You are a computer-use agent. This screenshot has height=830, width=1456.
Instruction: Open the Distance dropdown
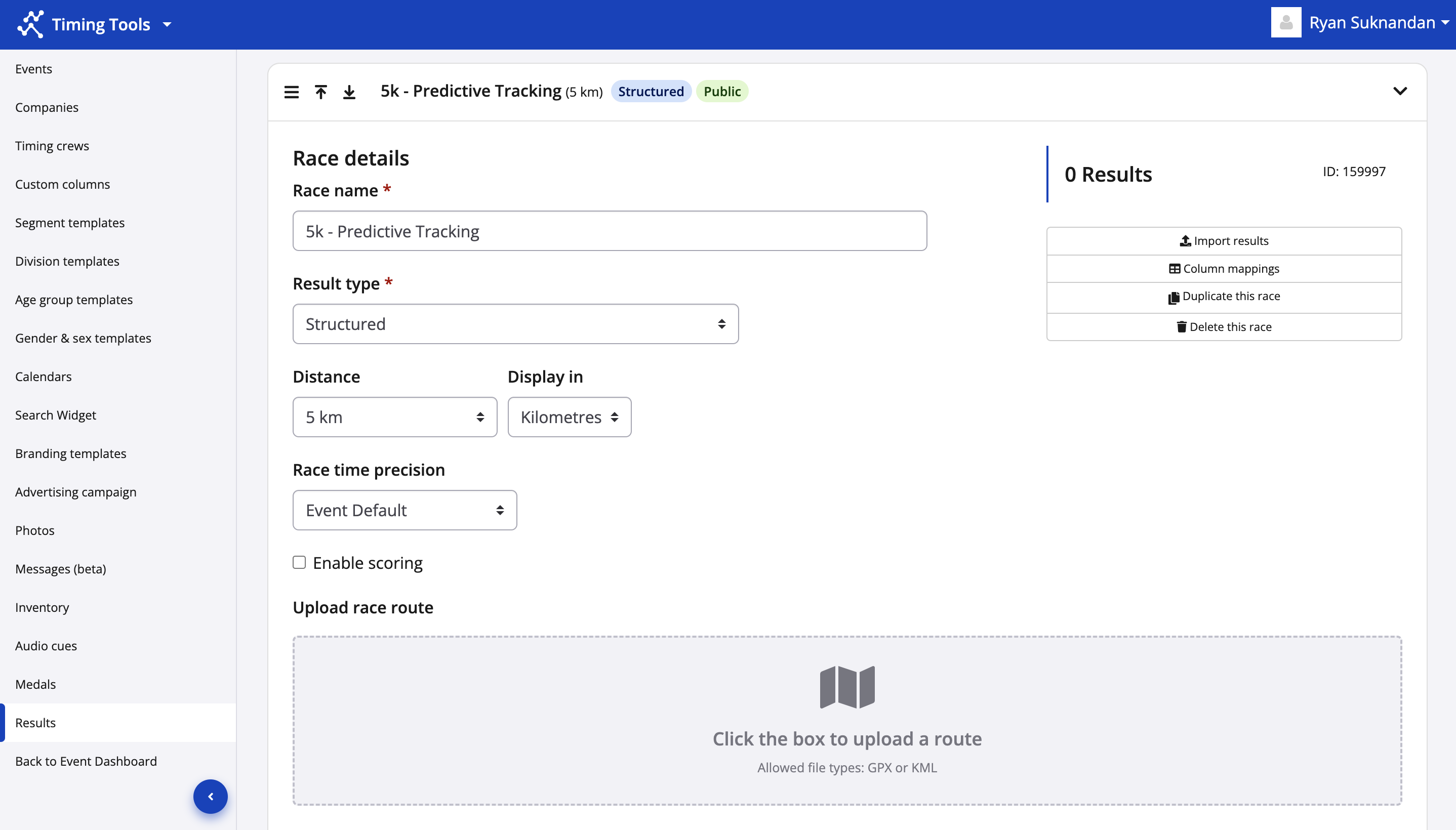tap(394, 418)
